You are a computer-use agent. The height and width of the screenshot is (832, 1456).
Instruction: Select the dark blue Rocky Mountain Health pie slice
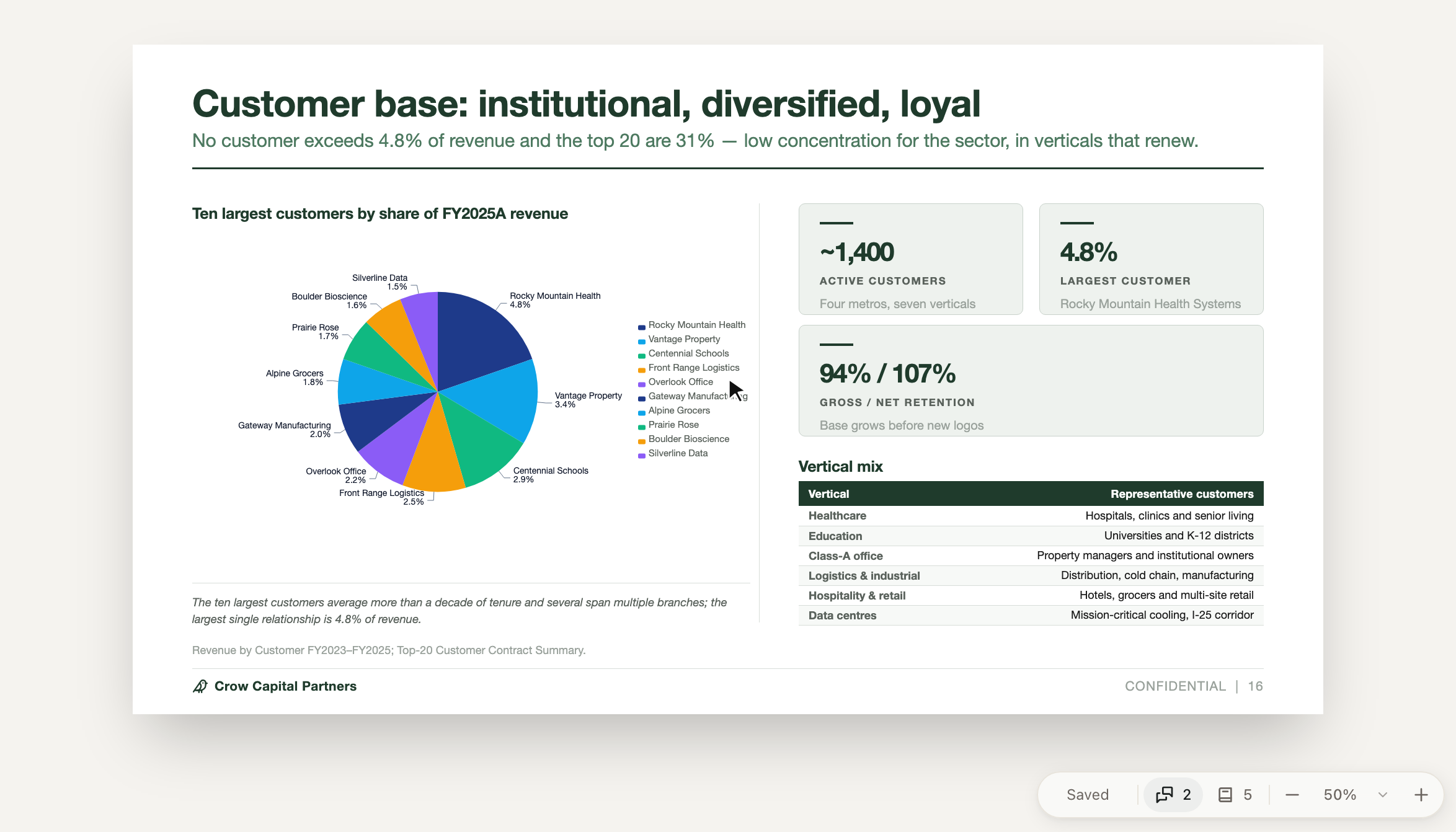tap(477, 341)
